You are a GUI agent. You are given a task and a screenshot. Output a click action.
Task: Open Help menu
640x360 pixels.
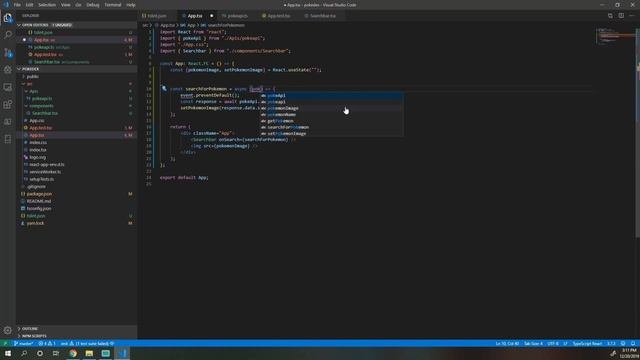(x=131, y=5)
